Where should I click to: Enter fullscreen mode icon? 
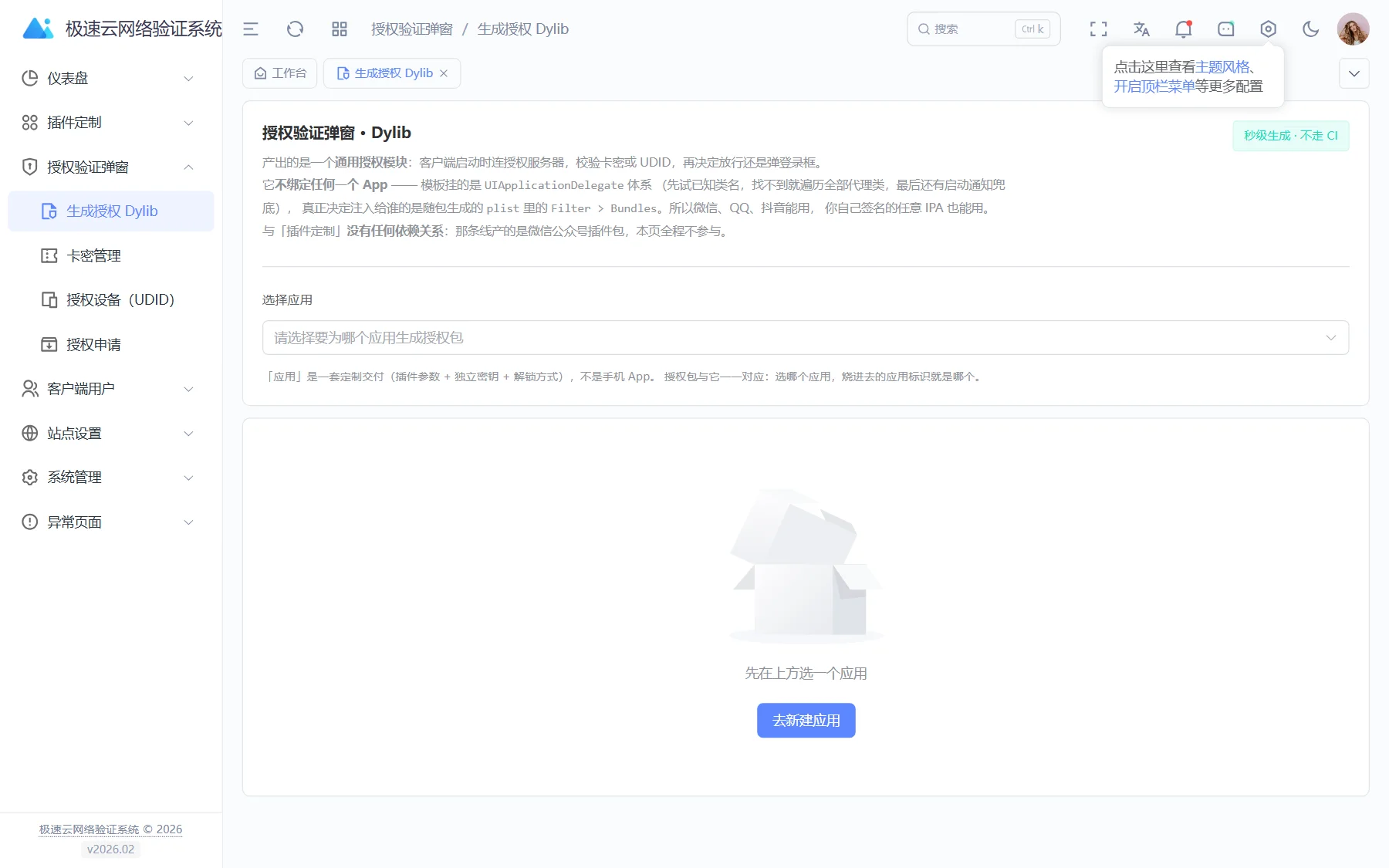(x=1098, y=29)
